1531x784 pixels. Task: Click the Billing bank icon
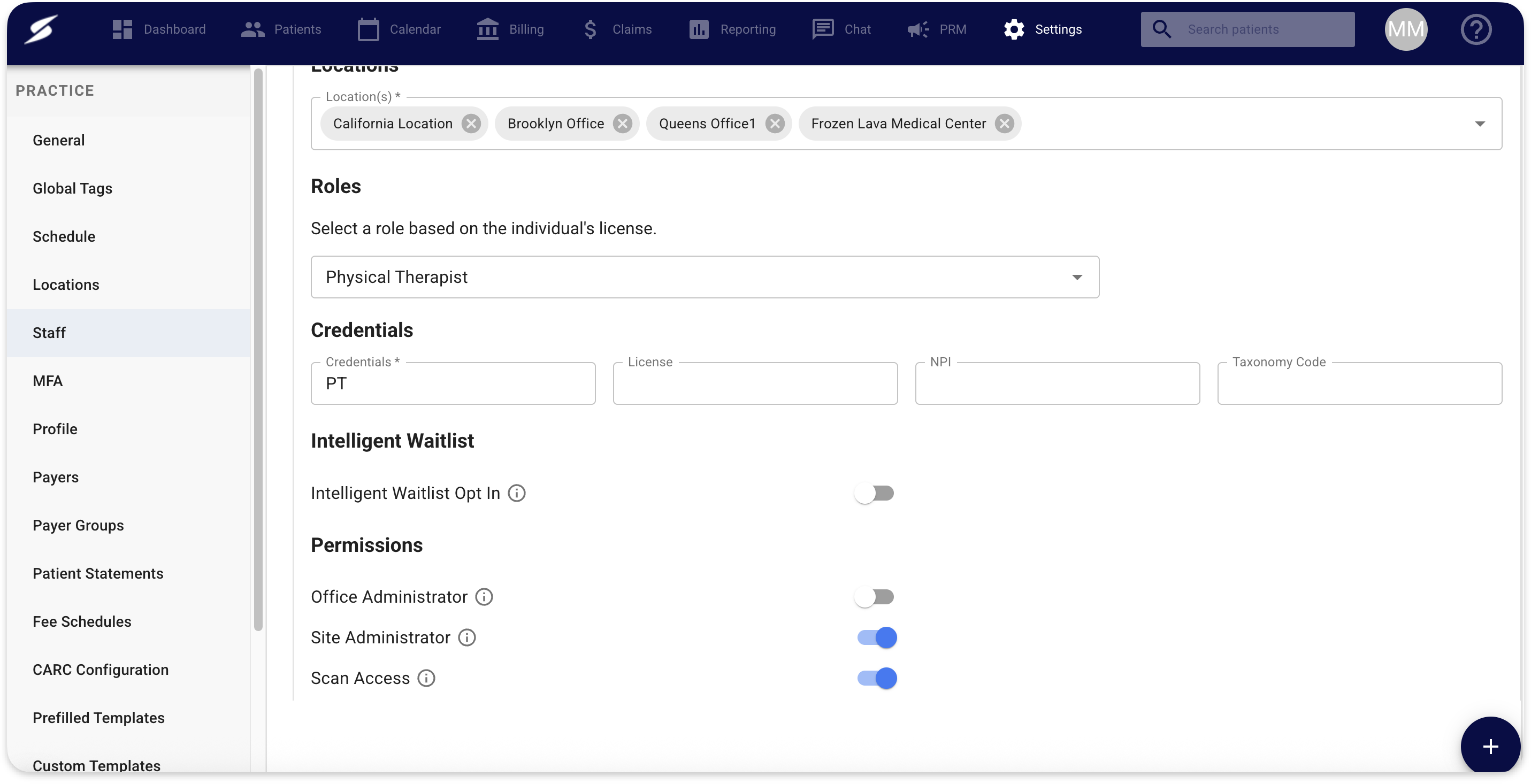[x=487, y=29]
